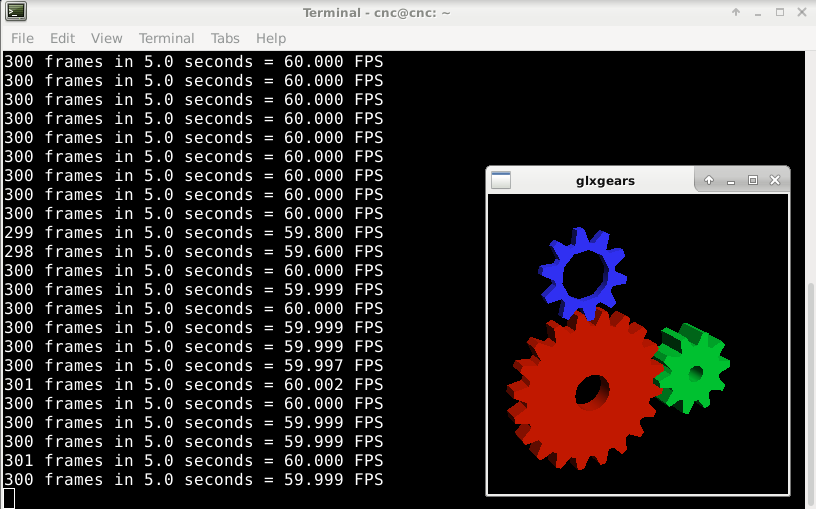The image size is (816, 509).
Task: Click the Terminal window always-on-top arrow icon
Action: point(736,12)
